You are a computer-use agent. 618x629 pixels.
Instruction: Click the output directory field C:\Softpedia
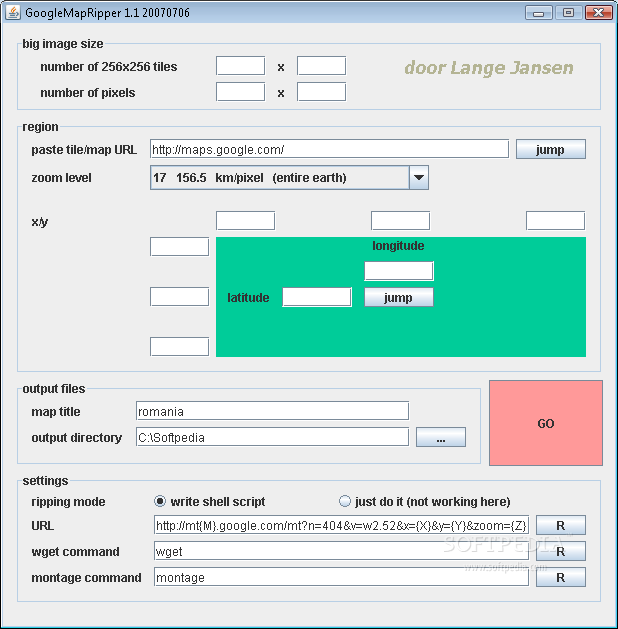(x=272, y=437)
